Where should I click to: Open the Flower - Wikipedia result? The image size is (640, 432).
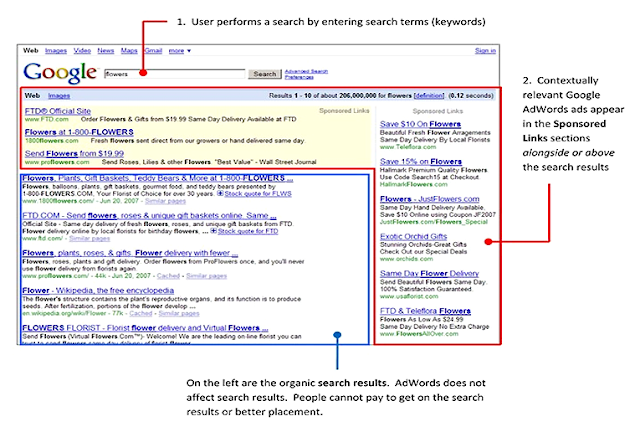pos(98,291)
